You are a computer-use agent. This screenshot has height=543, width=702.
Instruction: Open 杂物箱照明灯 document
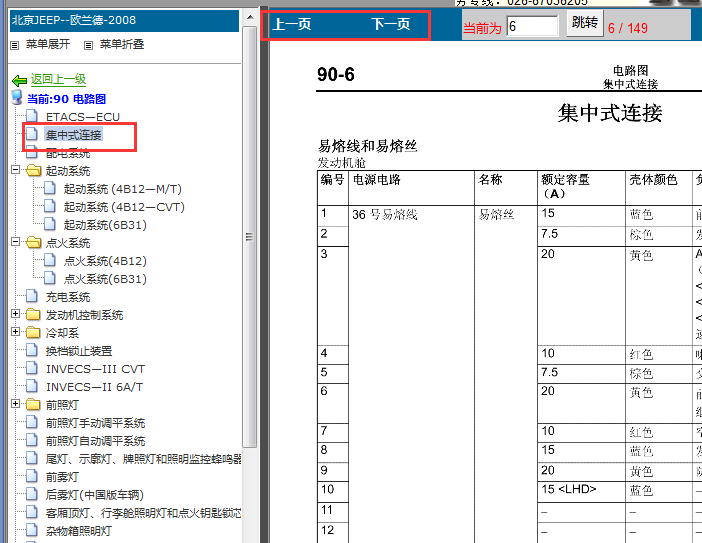pyautogui.click(x=79, y=531)
